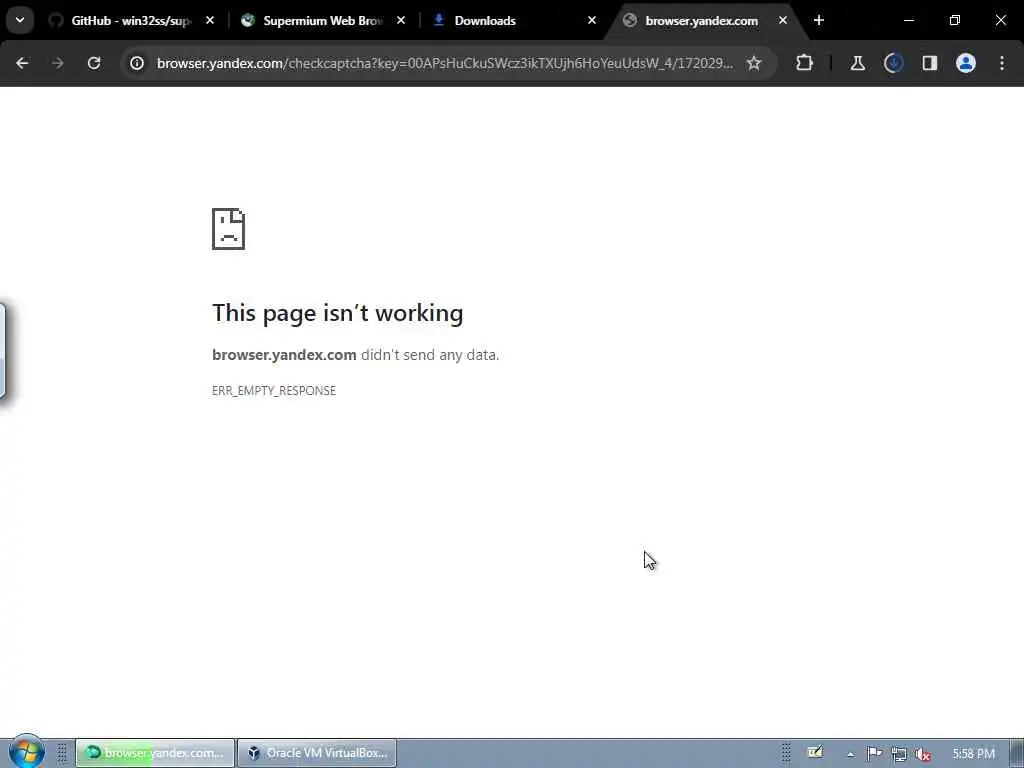Image resolution: width=1024 pixels, height=768 pixels.
Task: Select the browser.yandex.com taskbar button
Action: click(x=155, y=753)
